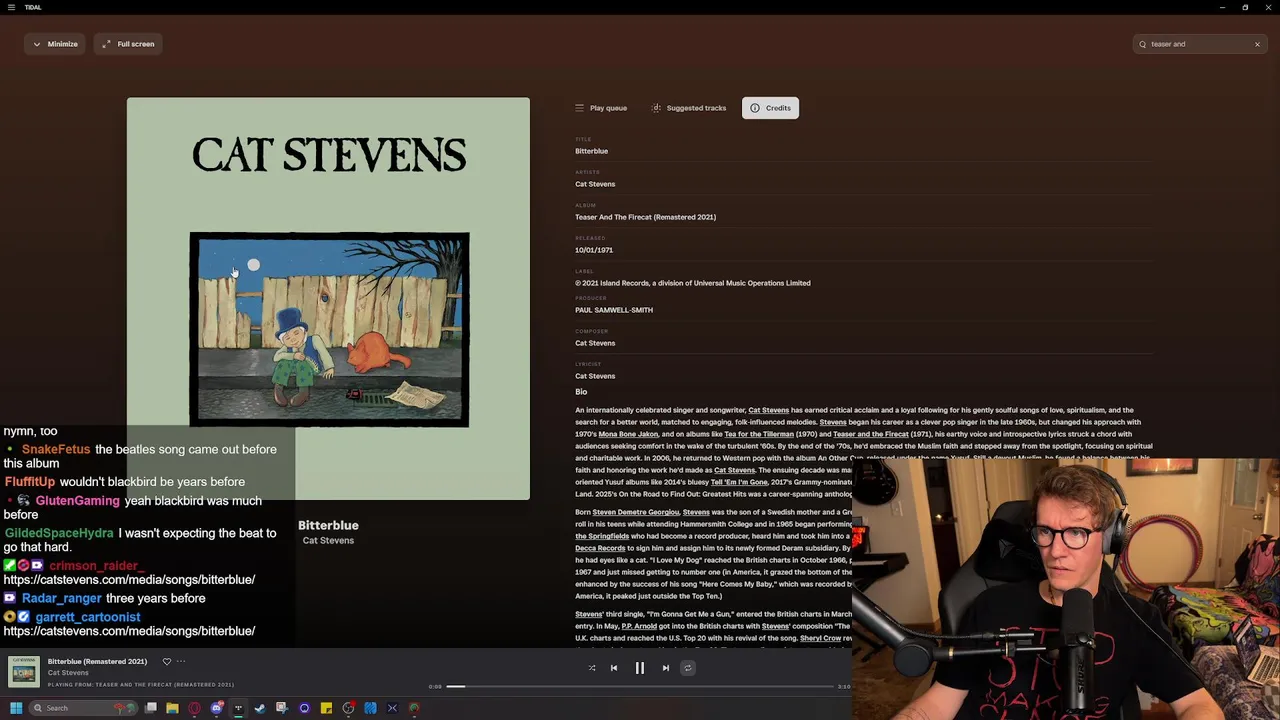Clear the search box with X
1280x720 pixels.
click(x=1257, y=44)
